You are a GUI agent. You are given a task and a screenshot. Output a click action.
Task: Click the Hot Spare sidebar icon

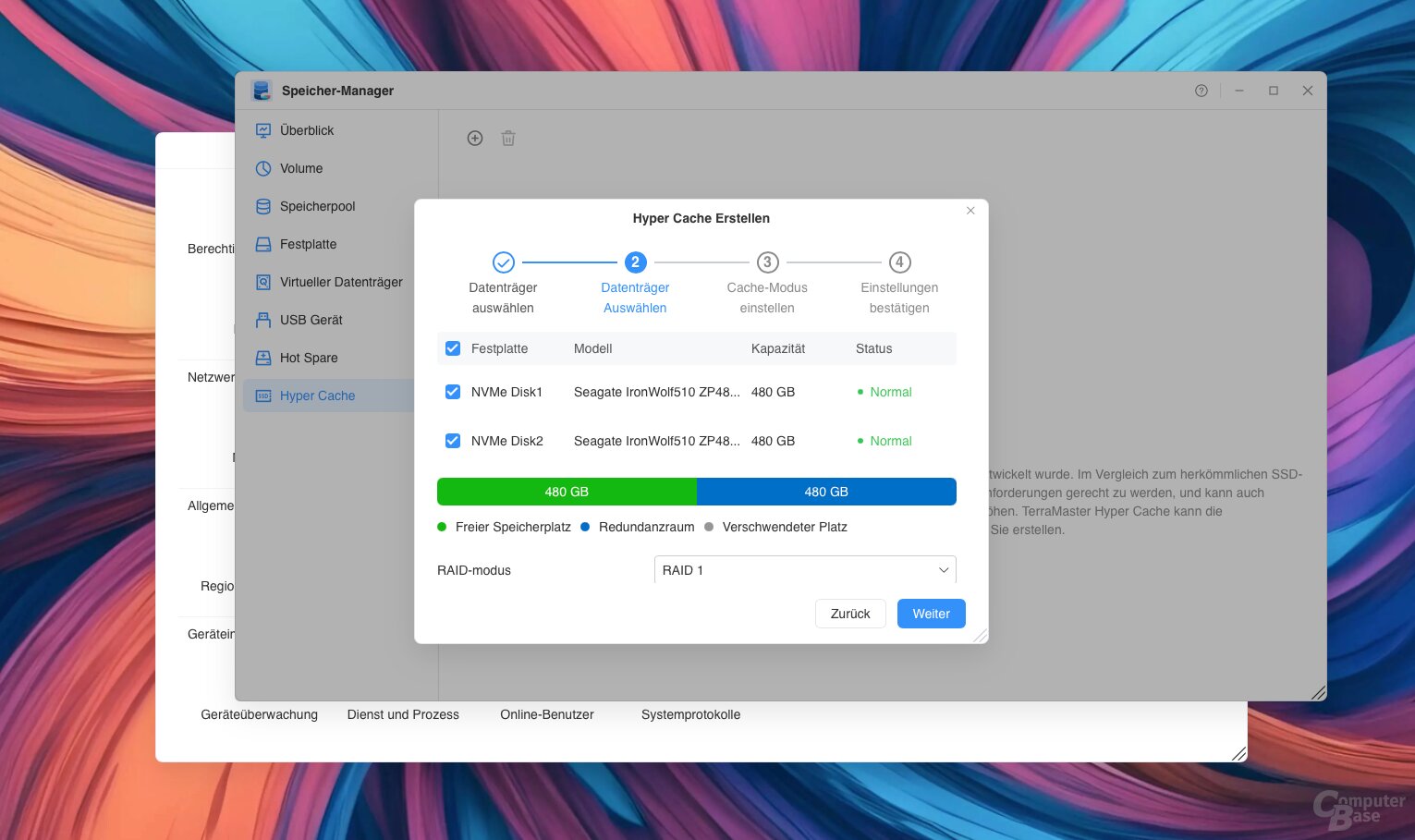pyautogui.click(x=263, y=358)
